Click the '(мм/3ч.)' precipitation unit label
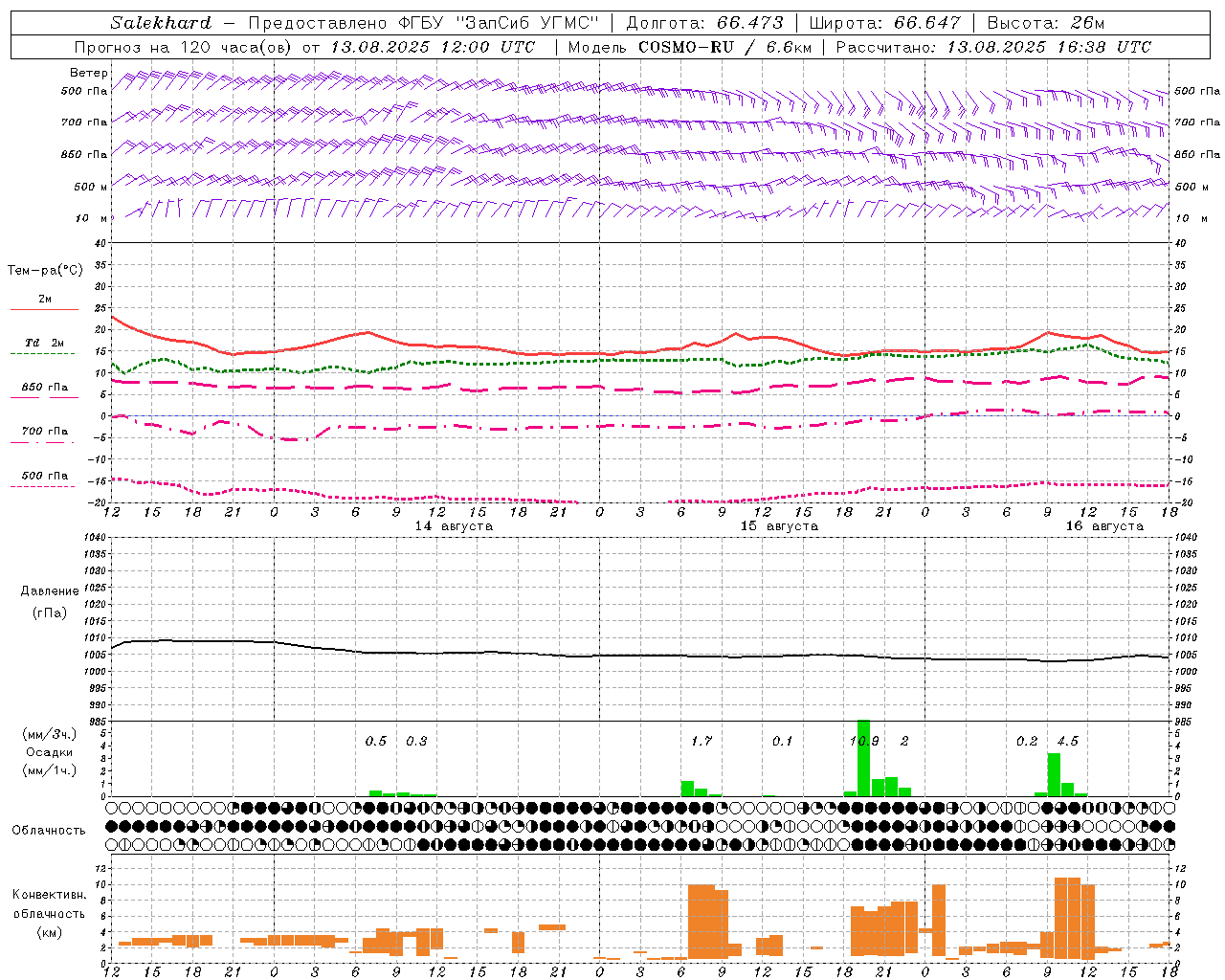 49,734
